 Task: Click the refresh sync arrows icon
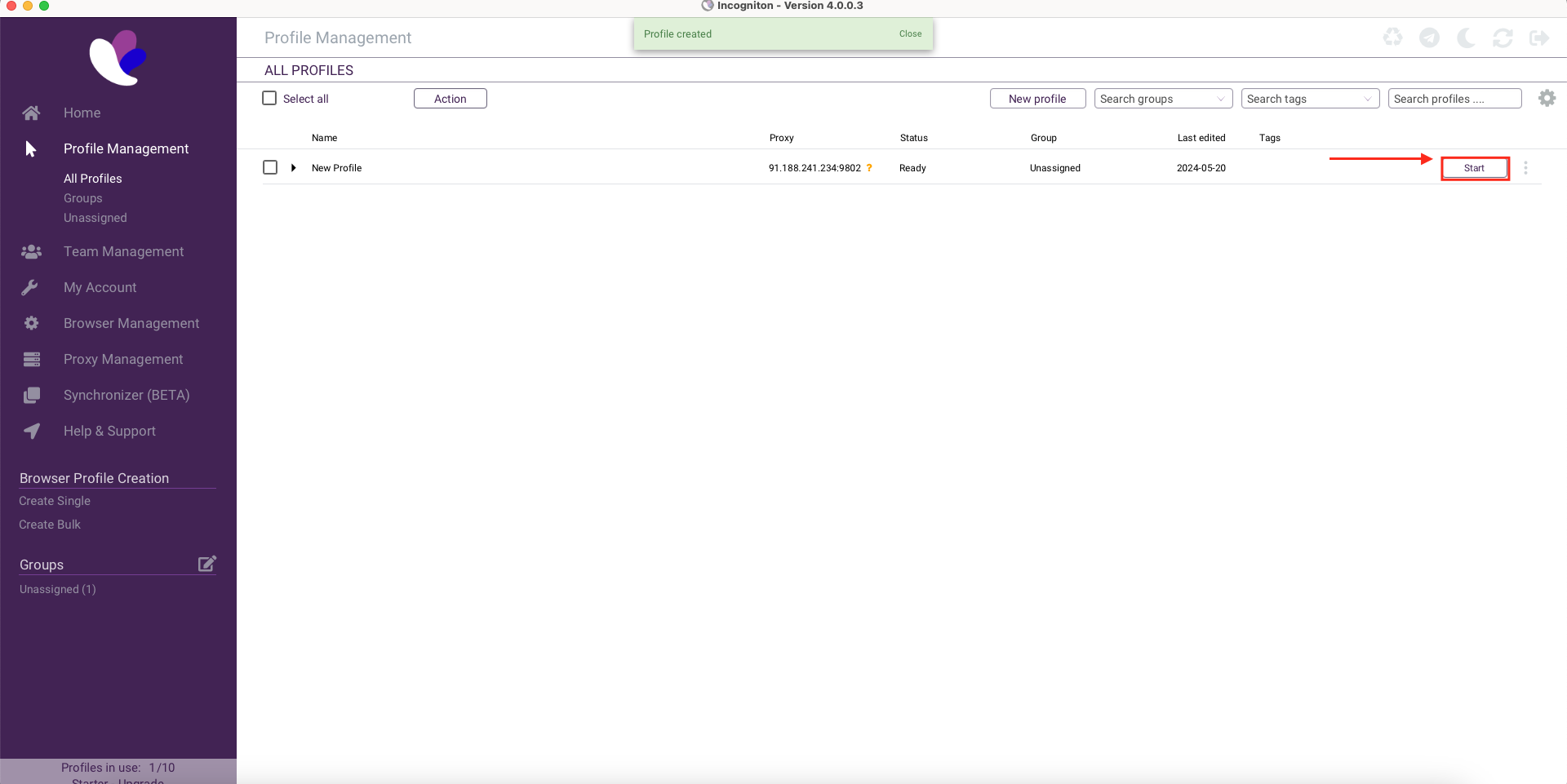[x=1503, y=38]
